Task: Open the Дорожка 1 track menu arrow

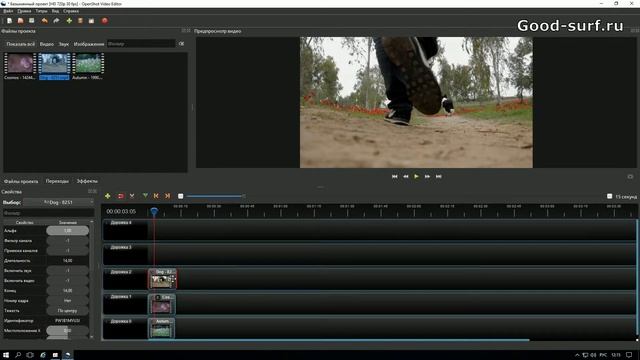Action: (107, 297)
